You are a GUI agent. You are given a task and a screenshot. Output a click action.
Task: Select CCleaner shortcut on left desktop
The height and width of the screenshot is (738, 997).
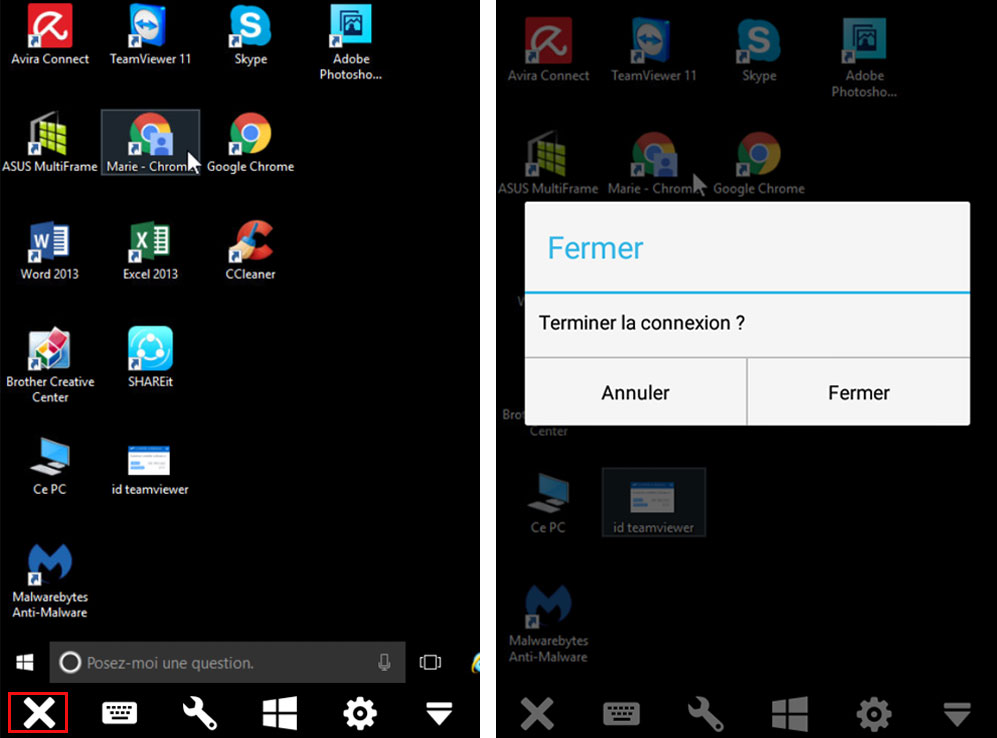click(x=251, y=251)
